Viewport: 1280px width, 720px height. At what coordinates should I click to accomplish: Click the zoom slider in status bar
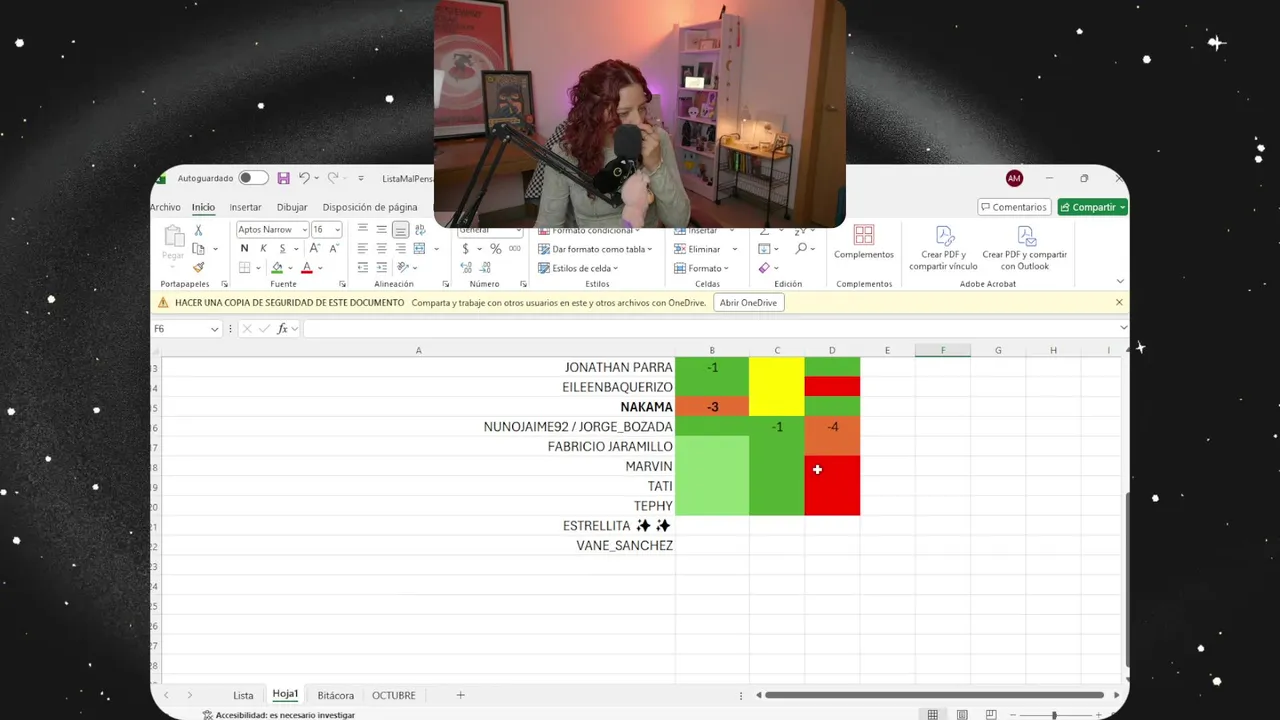coord(1054,715)
